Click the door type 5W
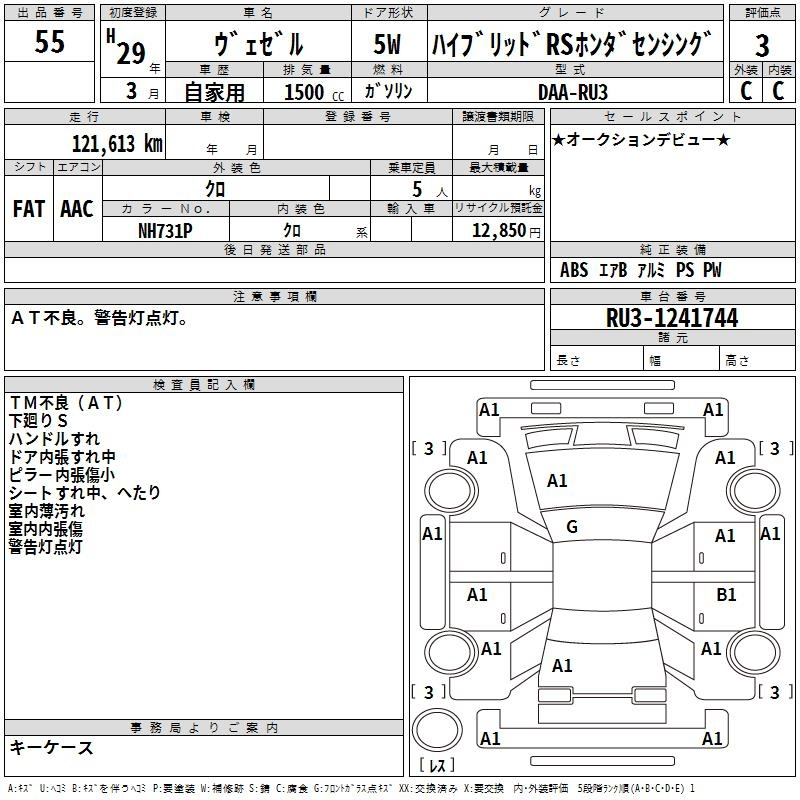 (x=388, y=44)
